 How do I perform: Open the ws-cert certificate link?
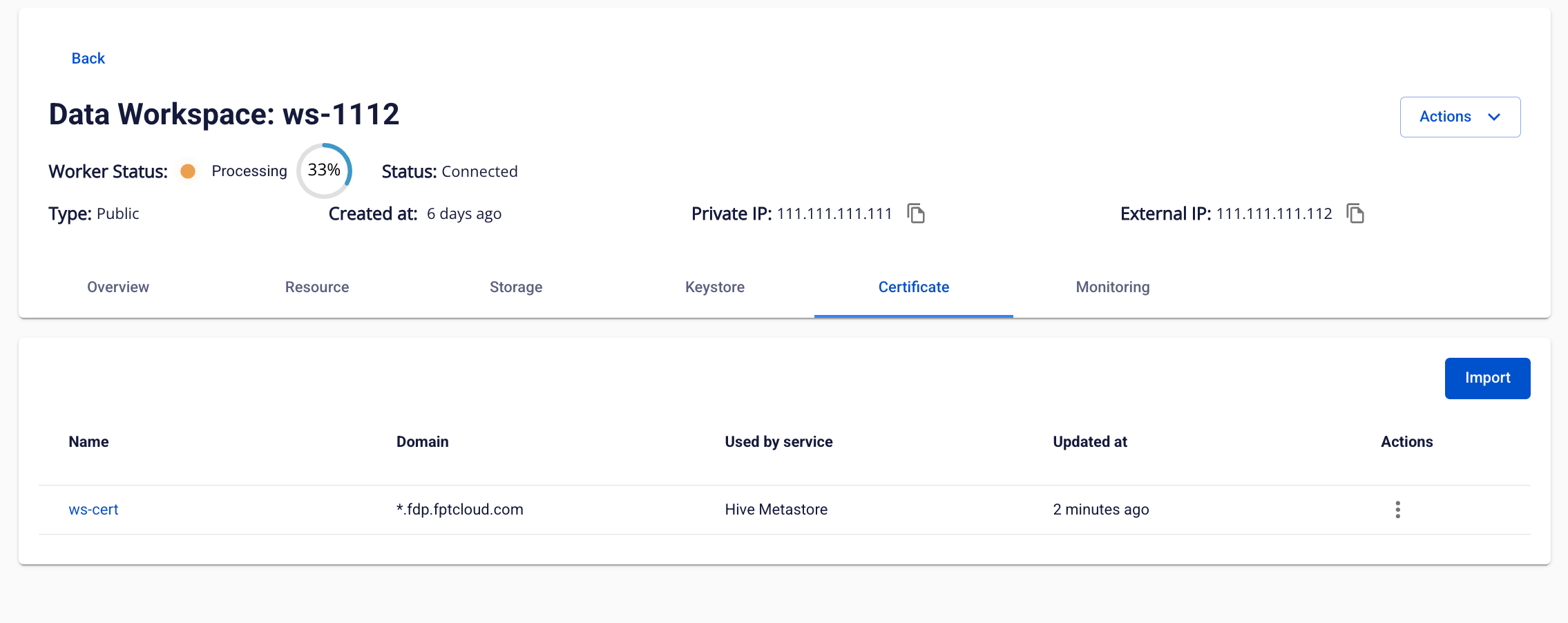[94, 510]
